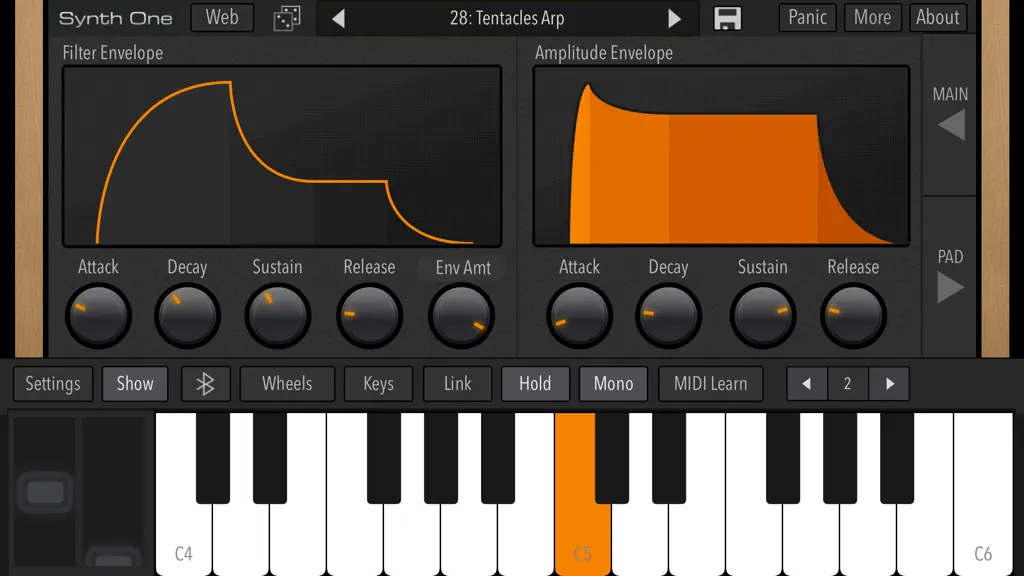
Task: Open the About page
Action: pyautogui.click(x=937, y=18)
